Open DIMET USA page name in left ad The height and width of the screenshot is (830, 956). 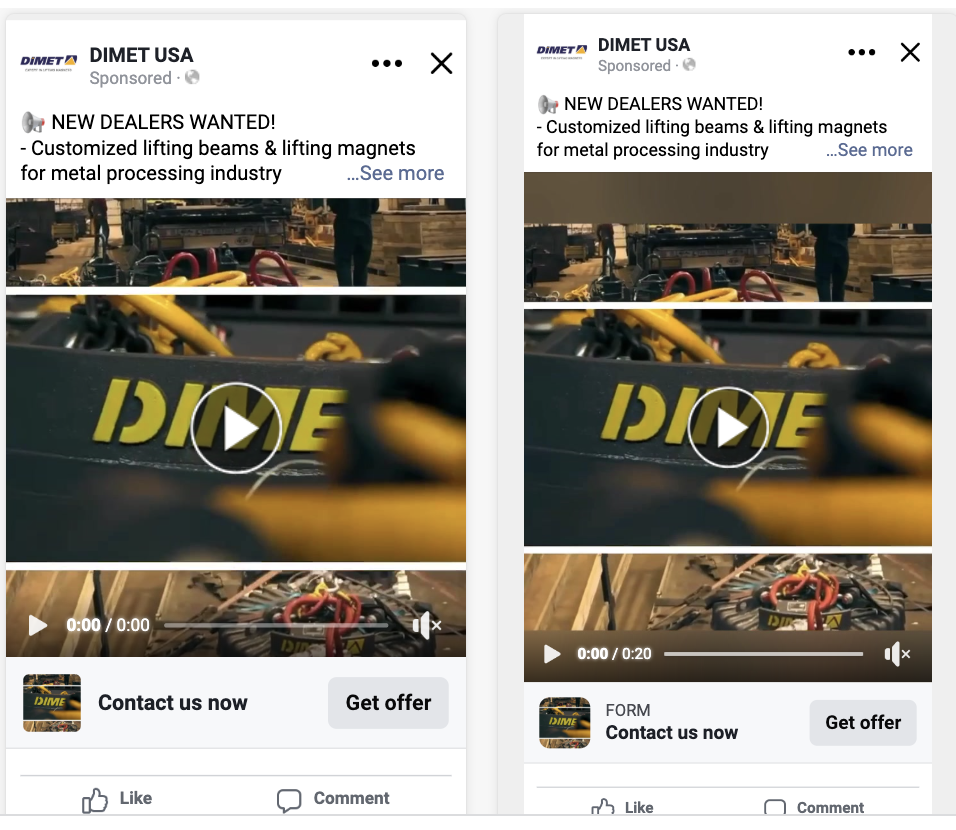tap(141, 55)
